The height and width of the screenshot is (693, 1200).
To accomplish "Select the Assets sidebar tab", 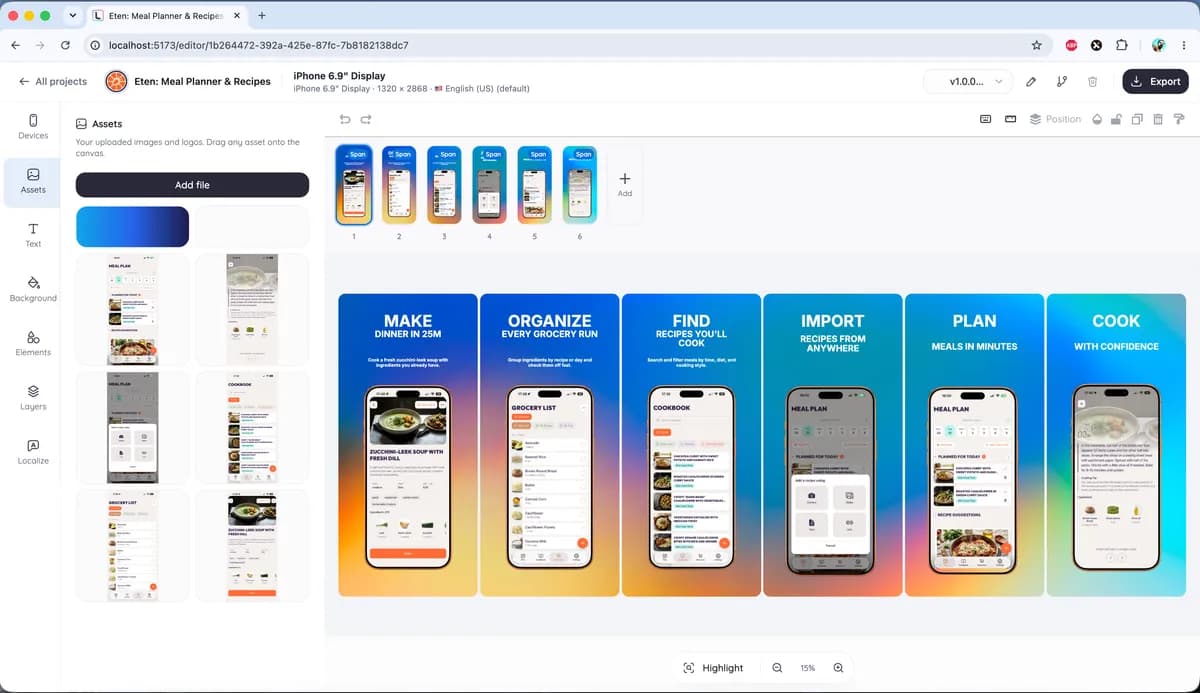I will coord(33,180).
